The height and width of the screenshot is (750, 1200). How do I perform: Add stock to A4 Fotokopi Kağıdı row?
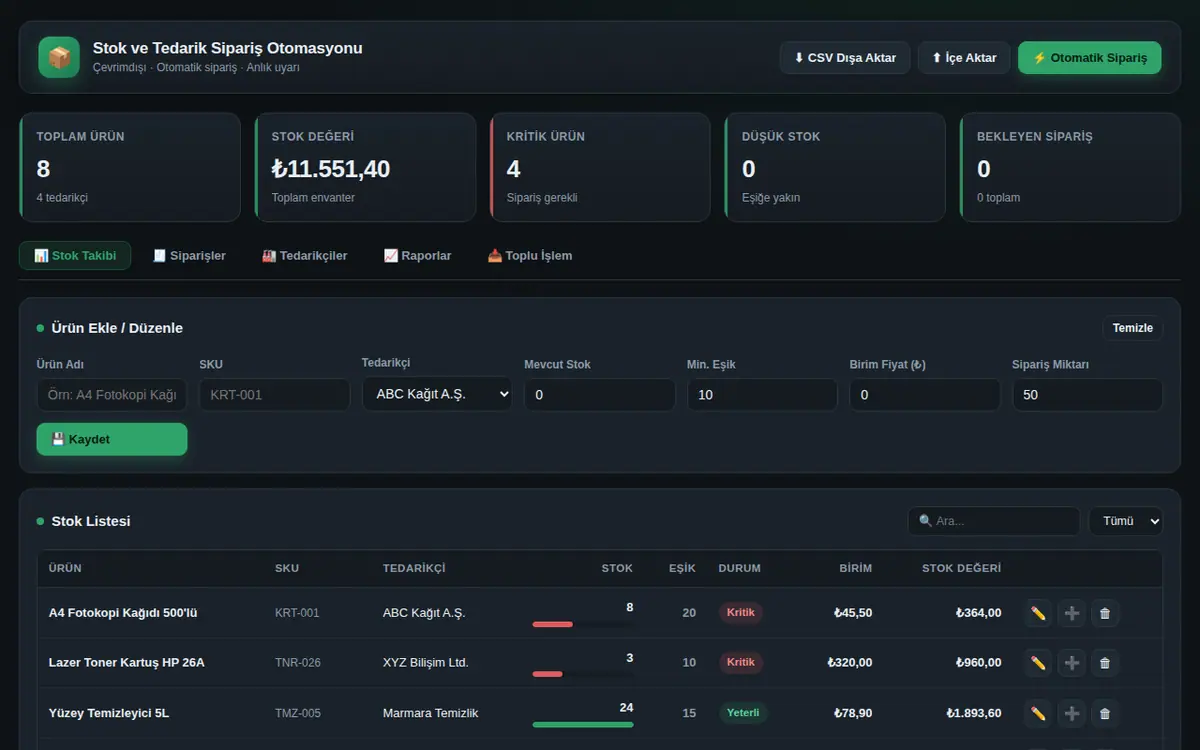pyautogui.click(x=1072, y=613)
